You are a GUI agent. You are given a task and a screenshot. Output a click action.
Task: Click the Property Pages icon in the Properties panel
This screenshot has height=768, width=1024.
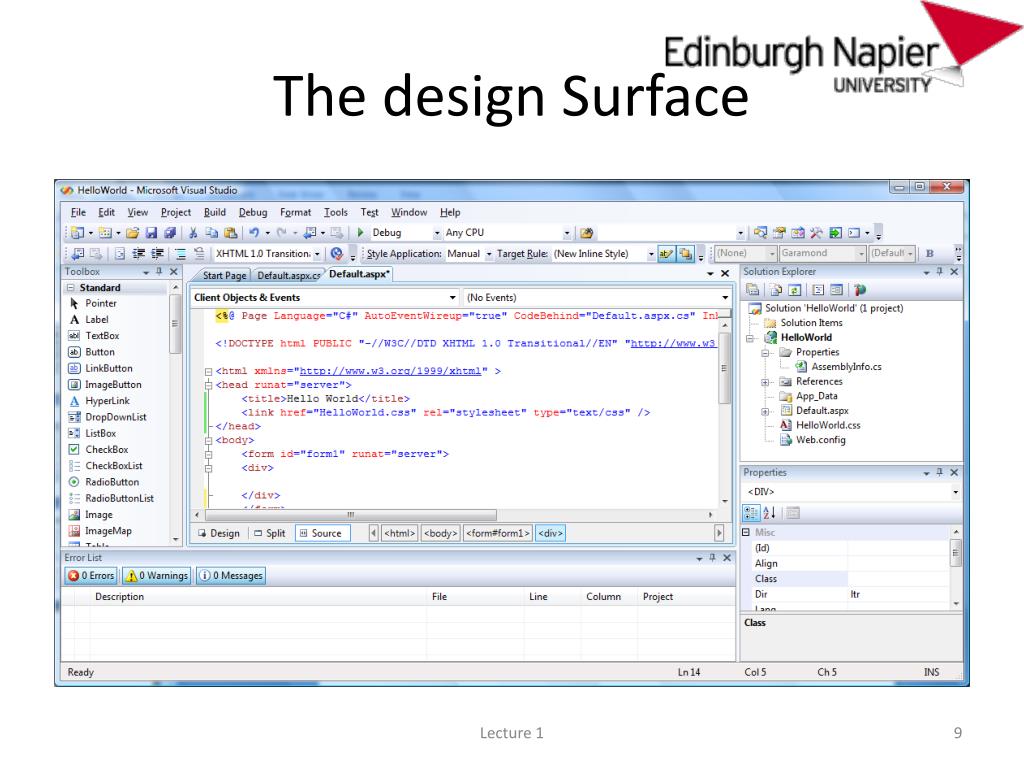click(x=793, y=513)
